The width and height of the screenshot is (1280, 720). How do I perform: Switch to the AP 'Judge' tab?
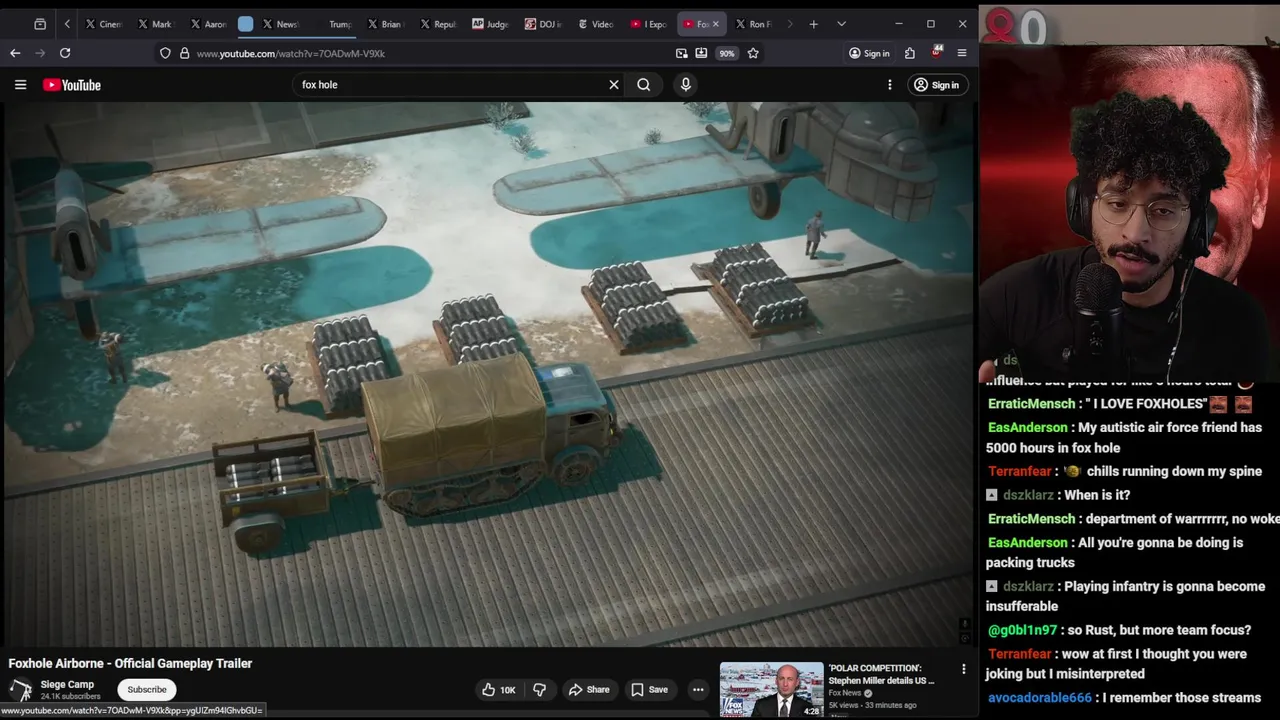point(490,24)
